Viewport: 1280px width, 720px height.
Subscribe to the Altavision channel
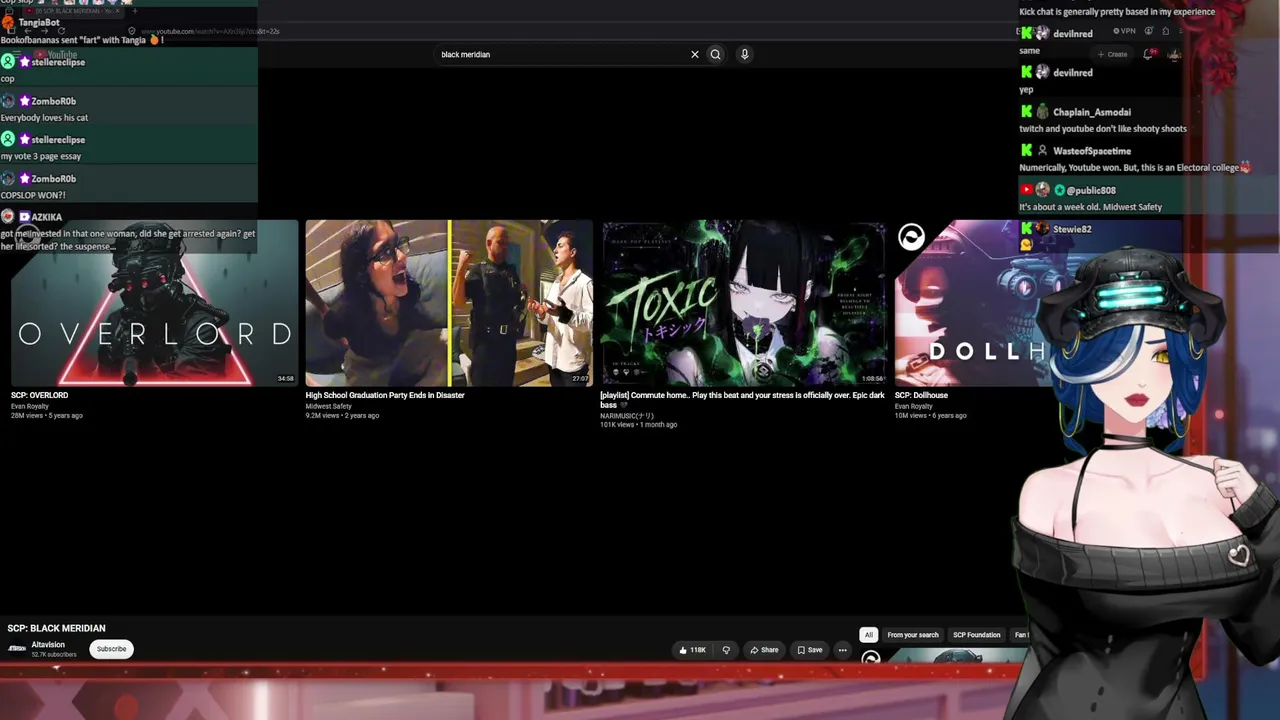pos(111,649)
